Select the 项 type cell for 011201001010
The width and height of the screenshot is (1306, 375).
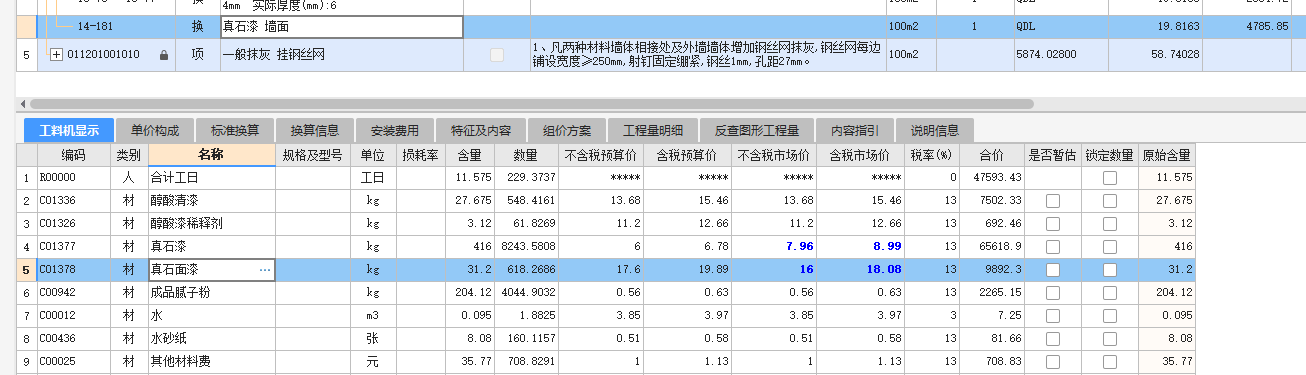point(198,55)
